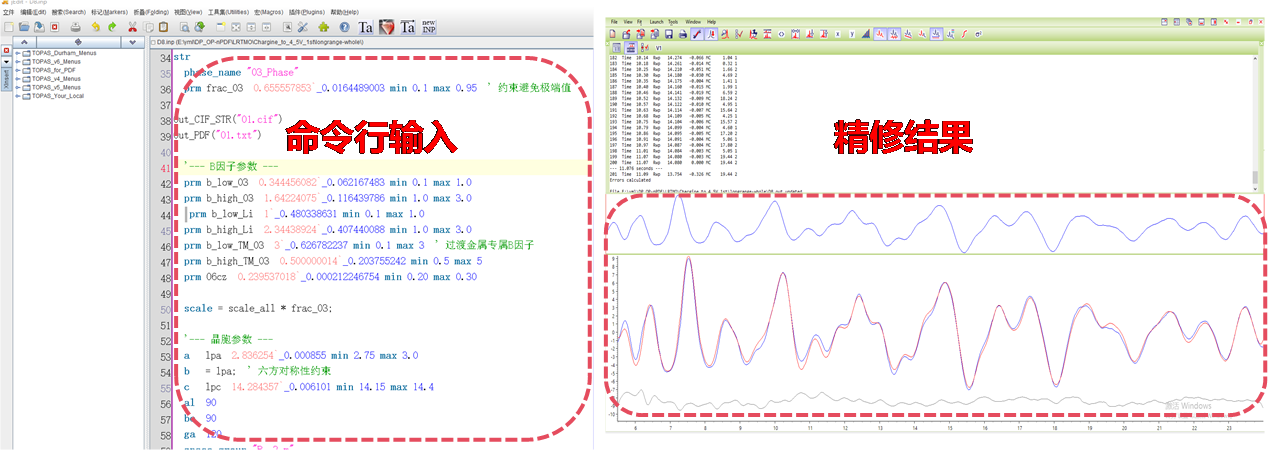Click the scissors Cut icon in jEdit toolbar

click(132, 28)
